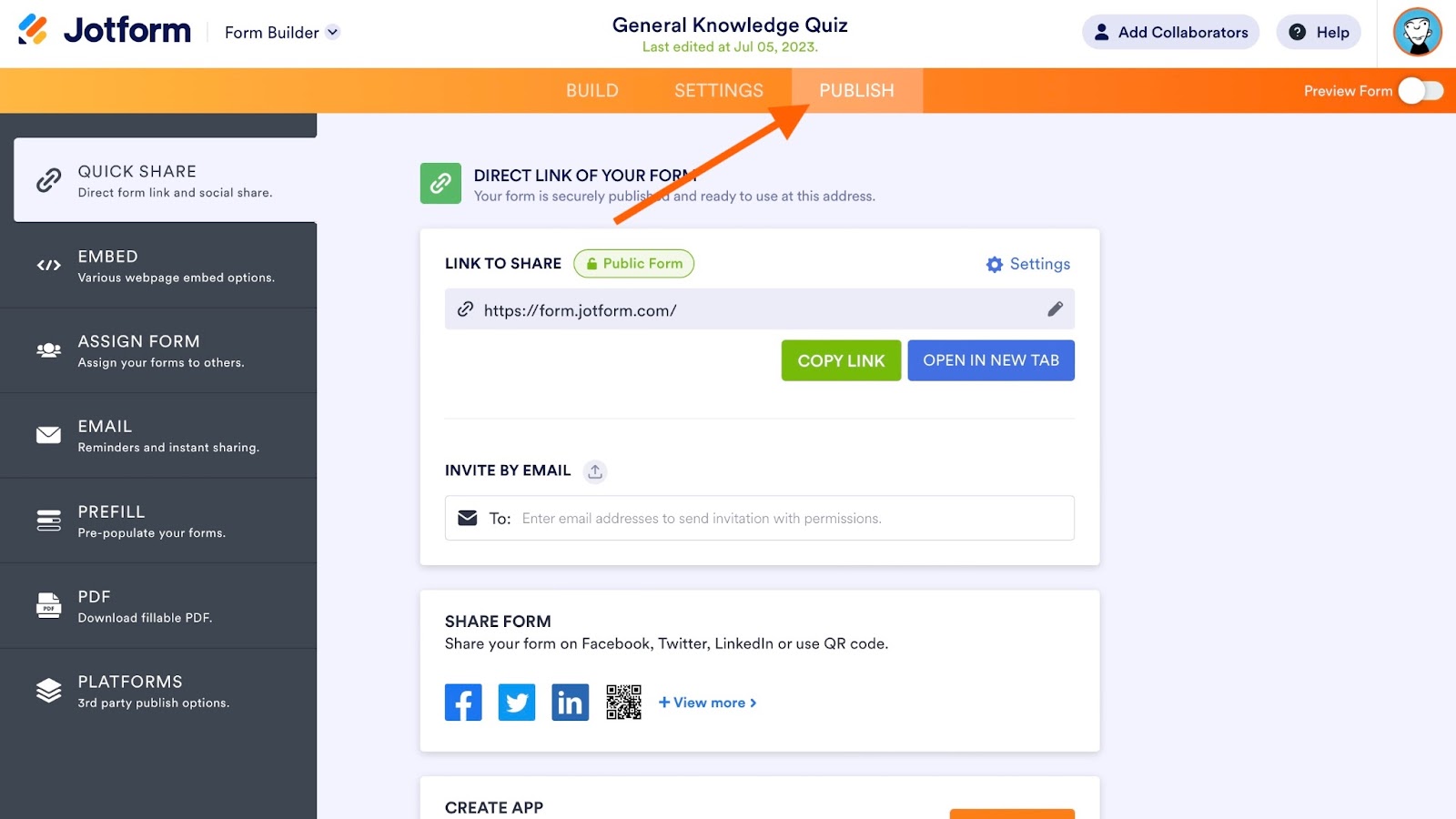Click the LinkedIn share icon
This screenshot has height=819, width=1456.
(x=571, y=703)
